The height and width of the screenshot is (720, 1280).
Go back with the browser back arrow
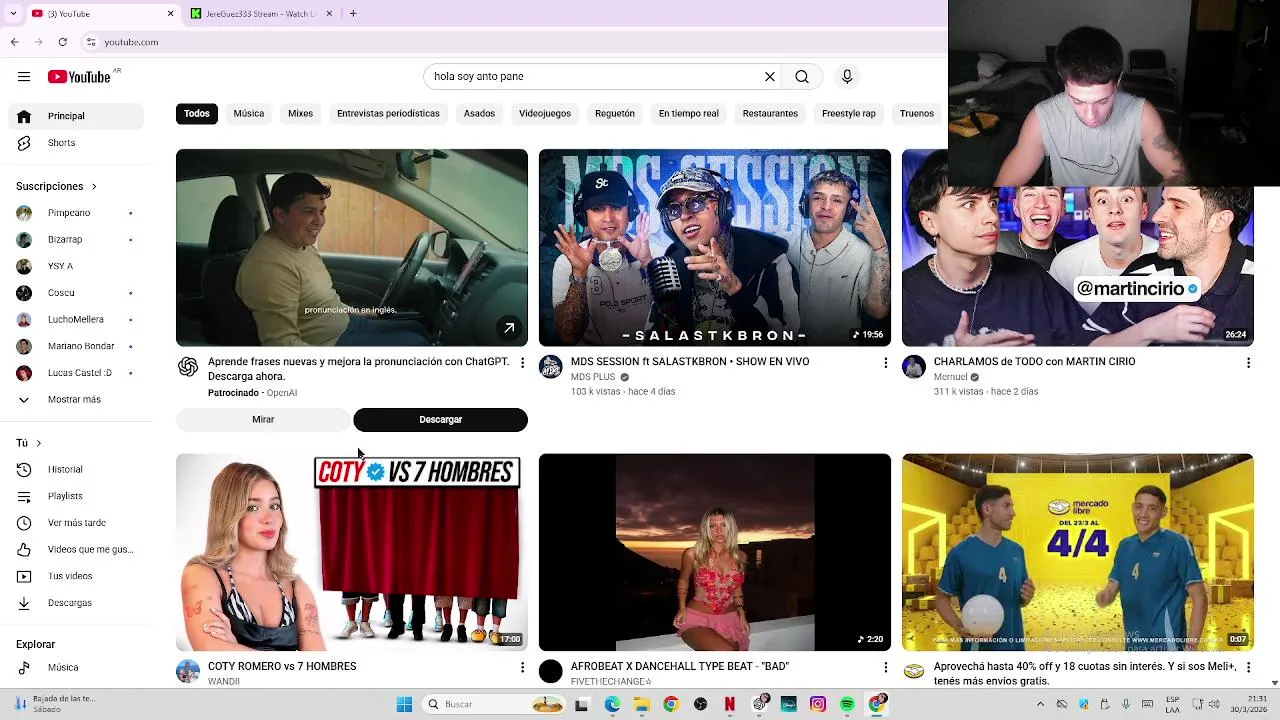pos(15,42)
